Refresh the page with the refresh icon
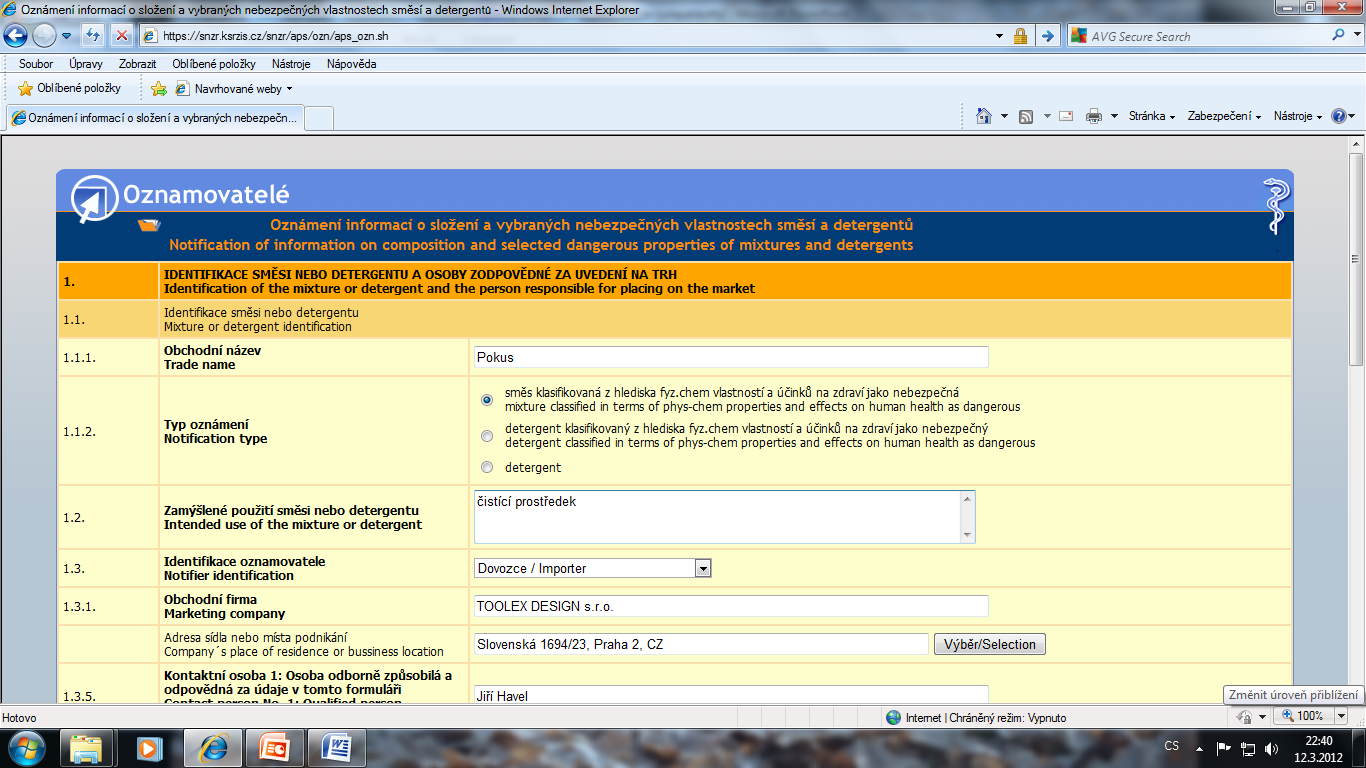1366x768 pixels. click(x=93, y=36)
